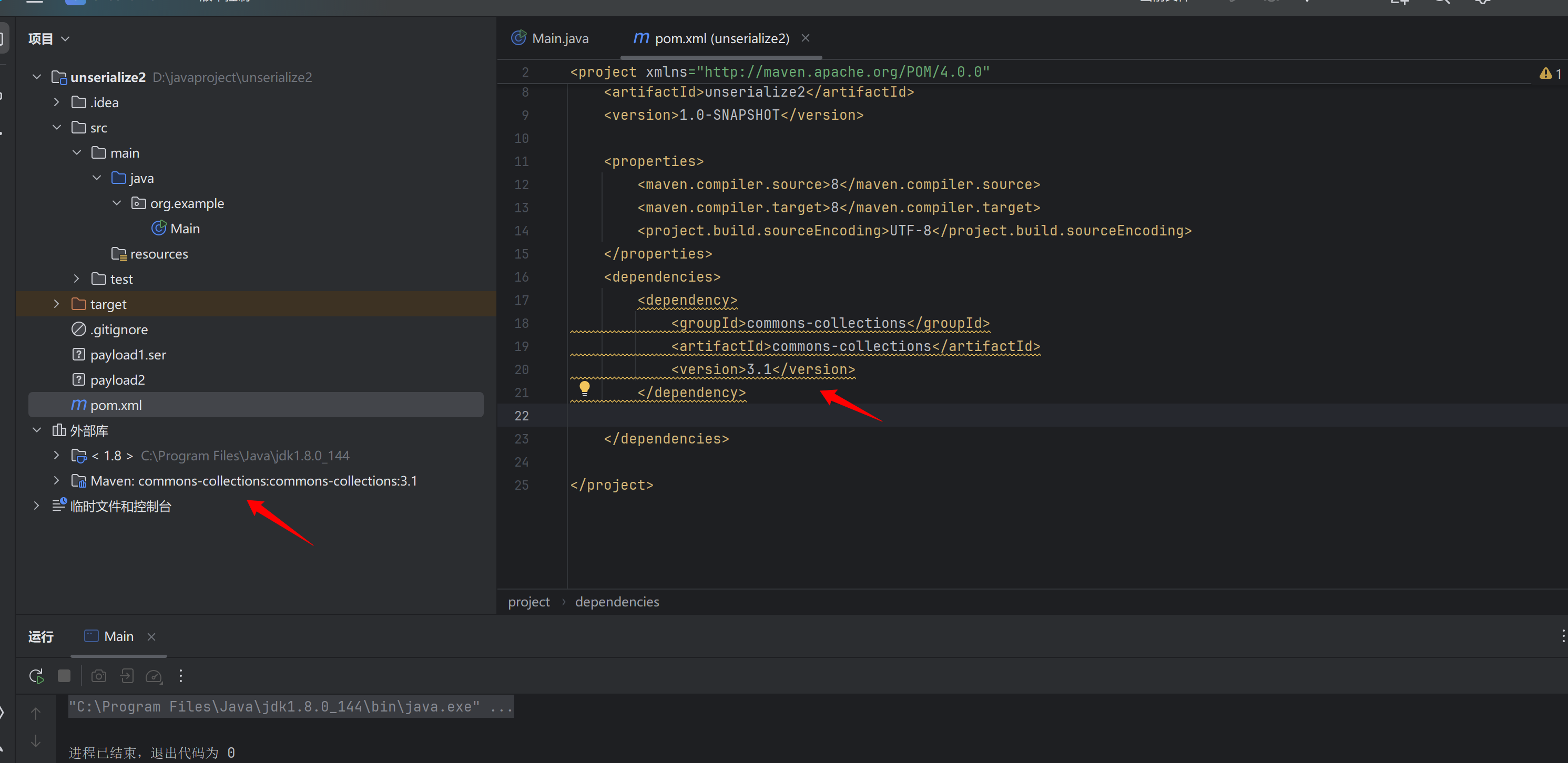Viewport: 1568px width, 763px height.
Task: Click the scroll down arrow in console
Action: coord(36,741)
